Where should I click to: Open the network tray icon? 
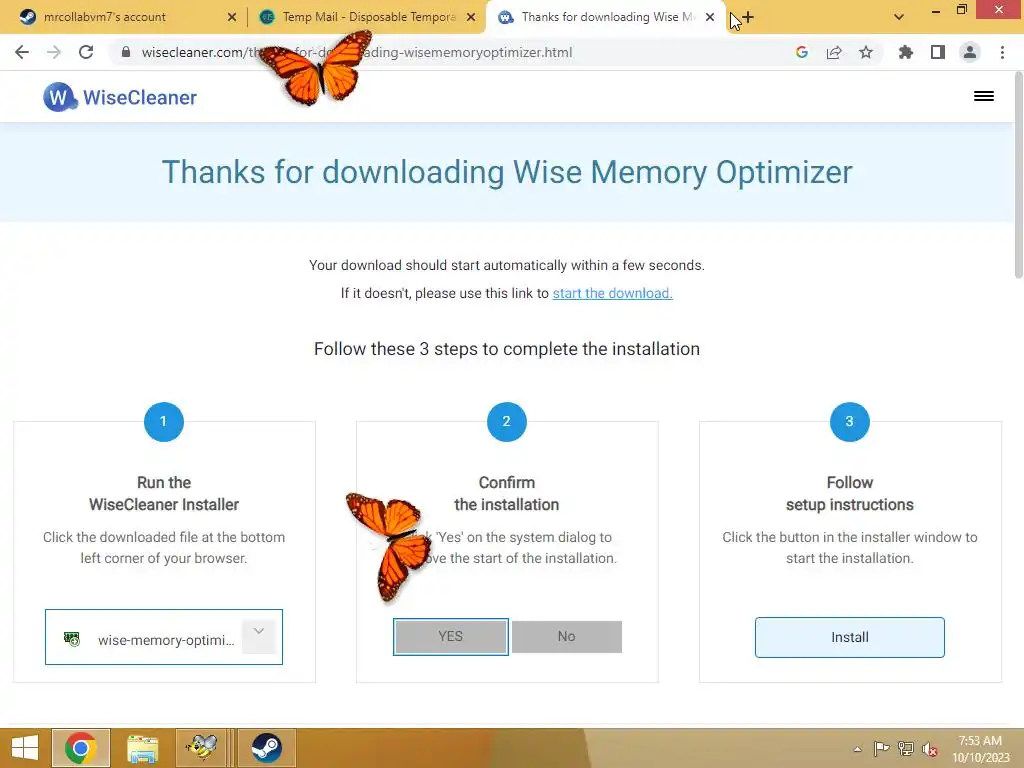(906, 749)
